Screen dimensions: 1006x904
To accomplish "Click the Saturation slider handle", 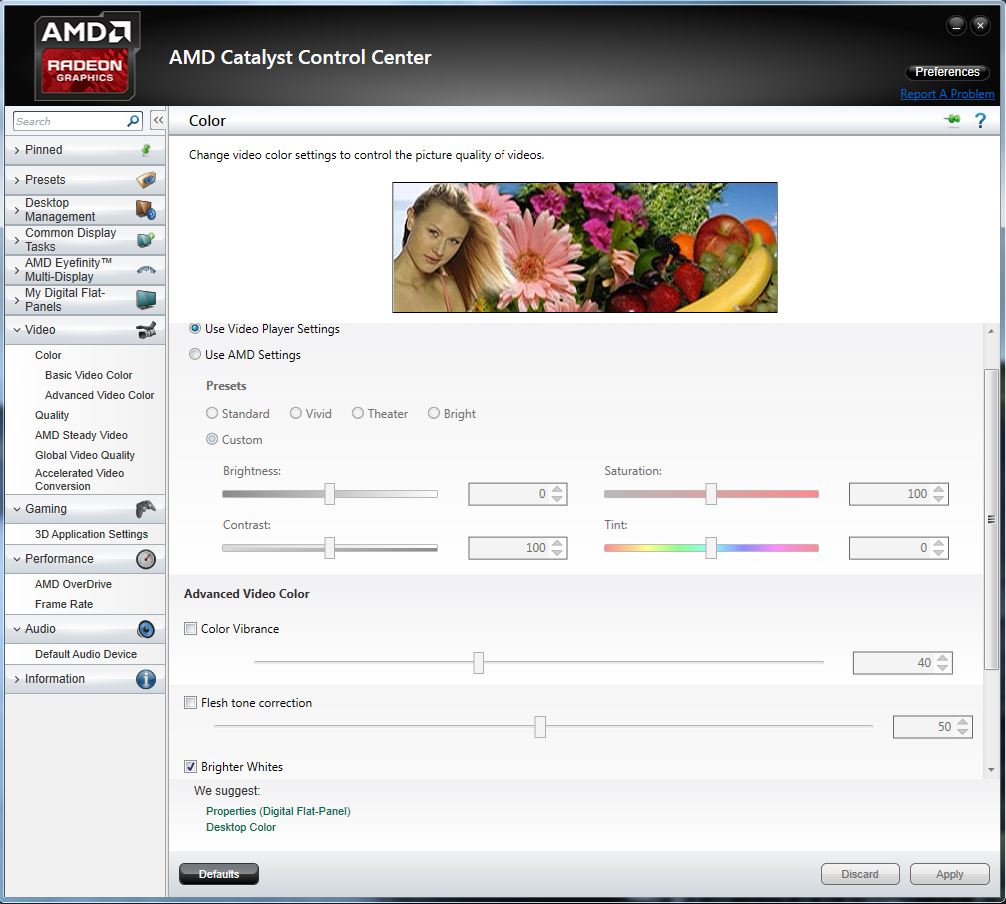I will (711, 494).
